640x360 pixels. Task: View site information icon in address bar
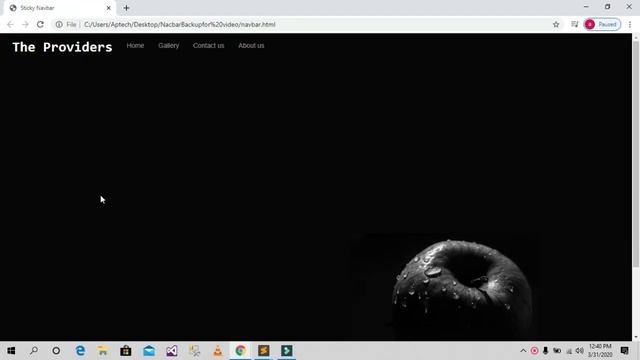click(x=59, y=24)
